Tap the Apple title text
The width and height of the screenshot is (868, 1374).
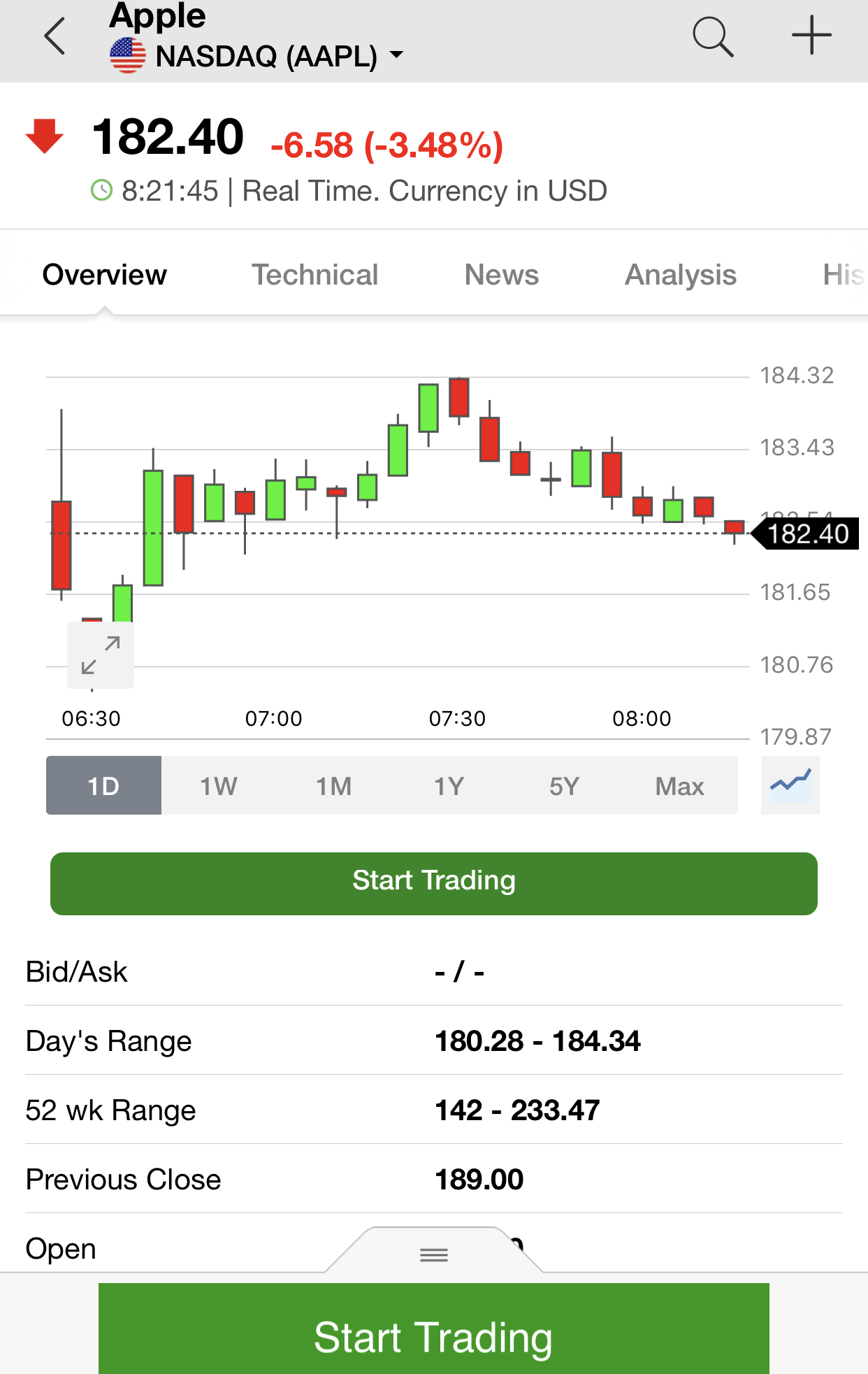tap(158, 15)
